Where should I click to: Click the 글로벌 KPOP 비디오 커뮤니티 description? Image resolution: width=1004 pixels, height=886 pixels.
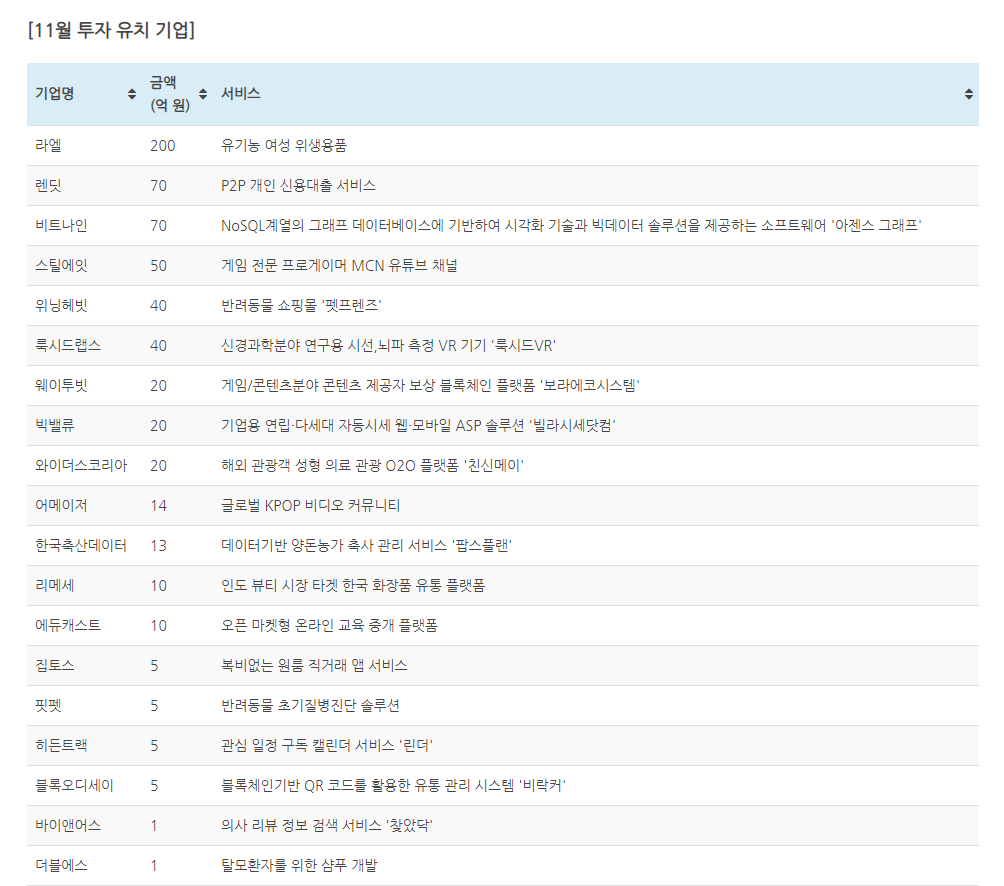click(310, 506)
